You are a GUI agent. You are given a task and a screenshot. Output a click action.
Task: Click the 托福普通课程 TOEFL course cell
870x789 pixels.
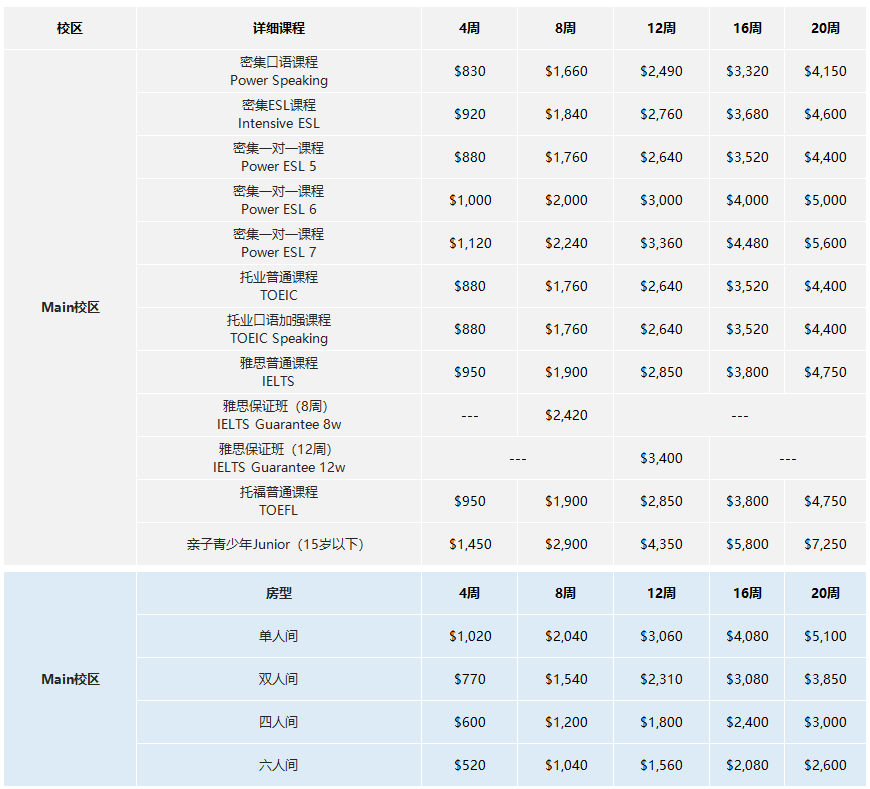point(279,501)
